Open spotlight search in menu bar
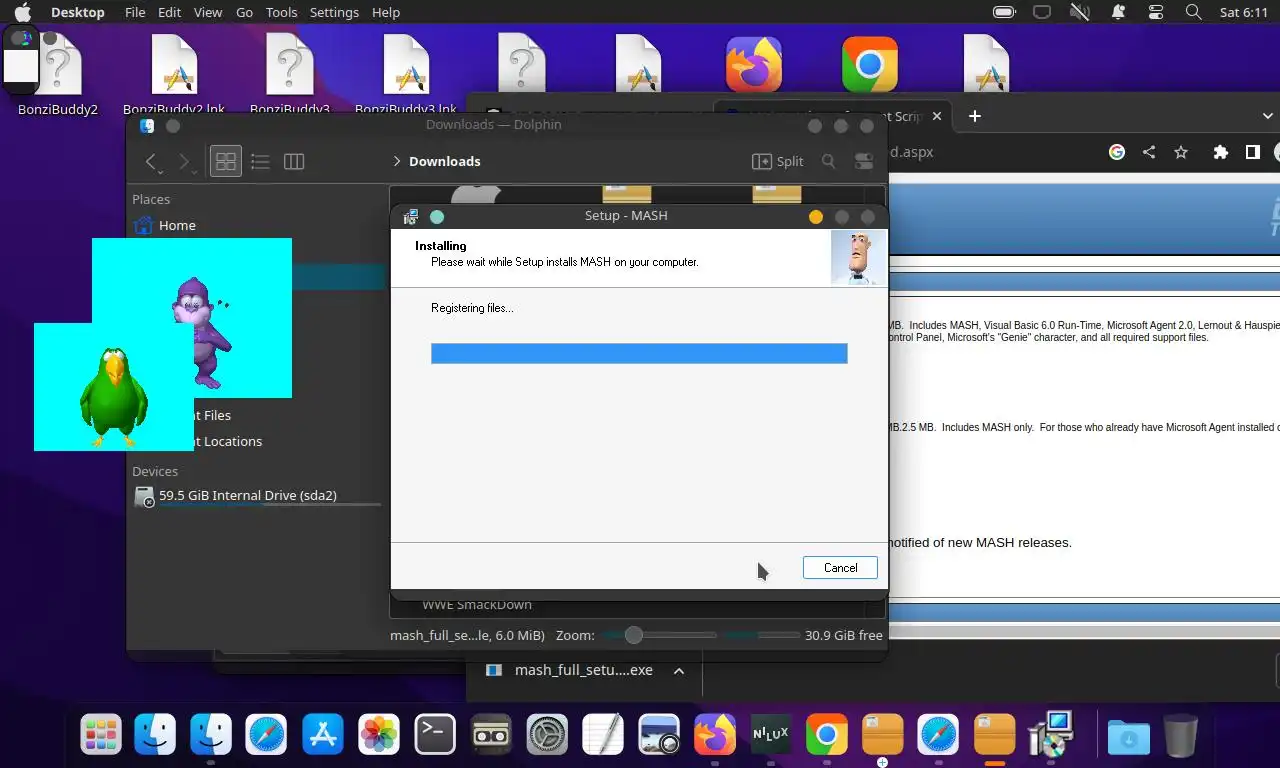The width and height of the screenshot is (1280, 768). [1193, 12]
